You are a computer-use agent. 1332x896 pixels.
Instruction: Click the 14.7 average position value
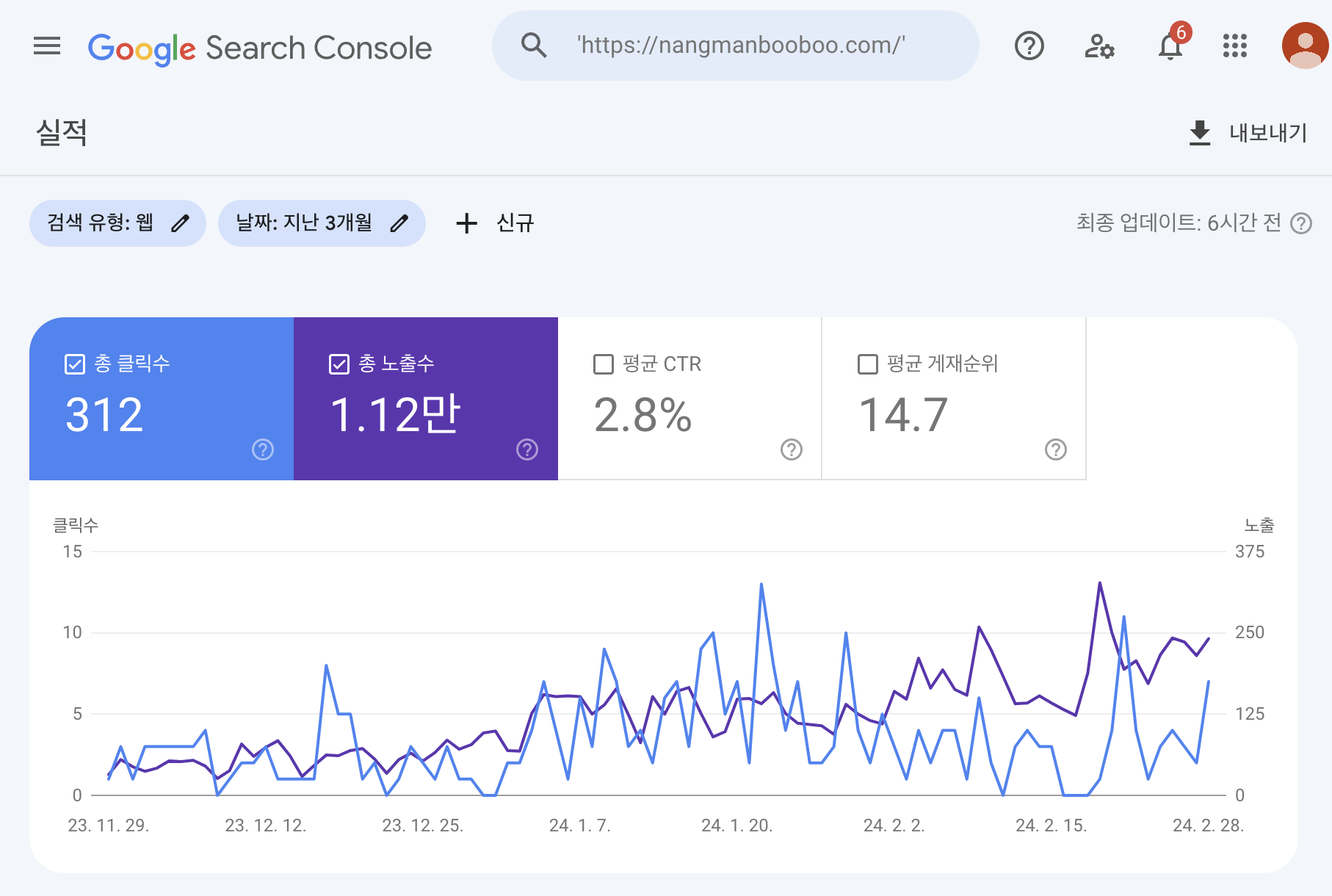tap(903, 415)
